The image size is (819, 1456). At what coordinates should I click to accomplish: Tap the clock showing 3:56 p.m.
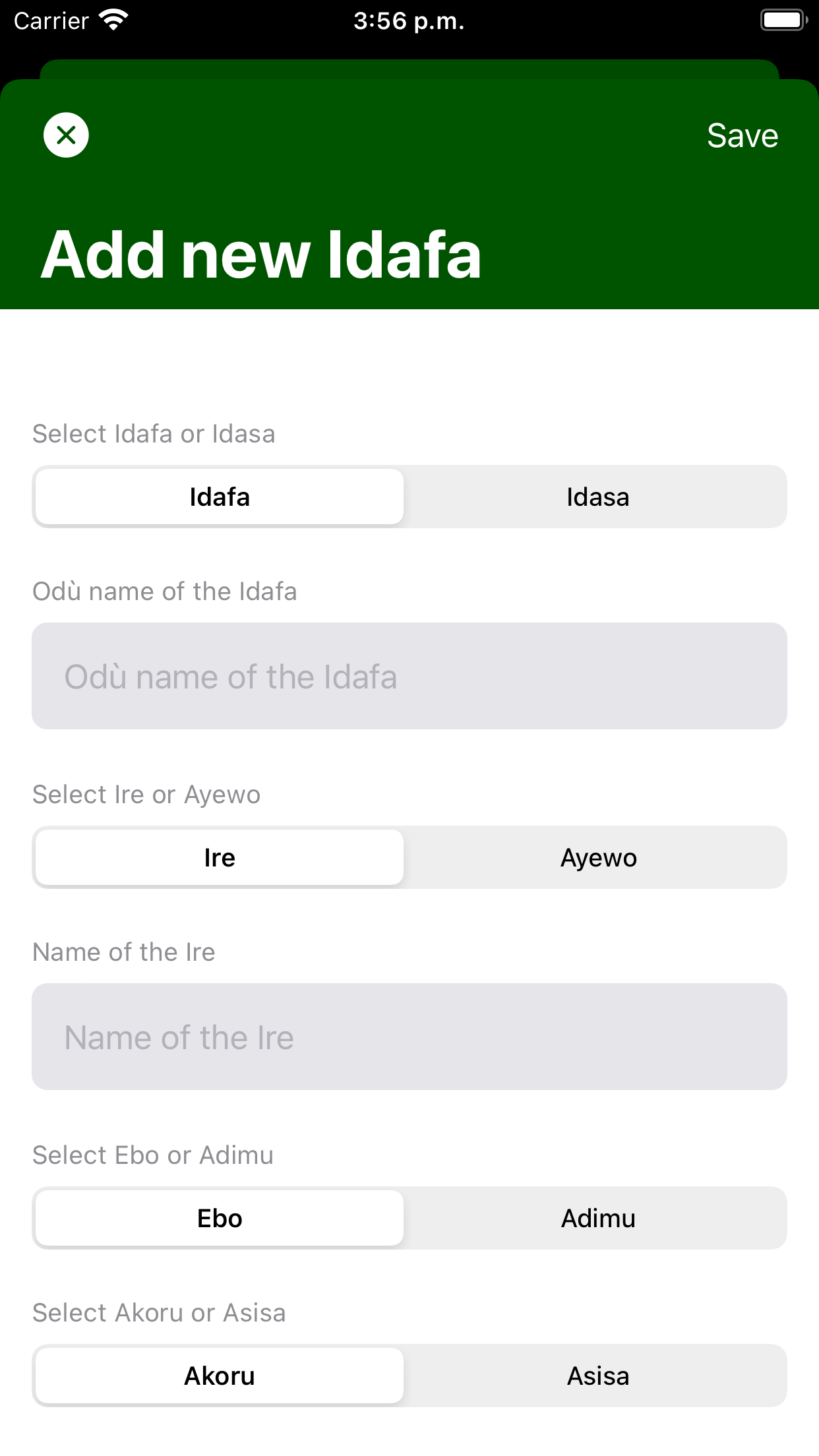[409, 20]
